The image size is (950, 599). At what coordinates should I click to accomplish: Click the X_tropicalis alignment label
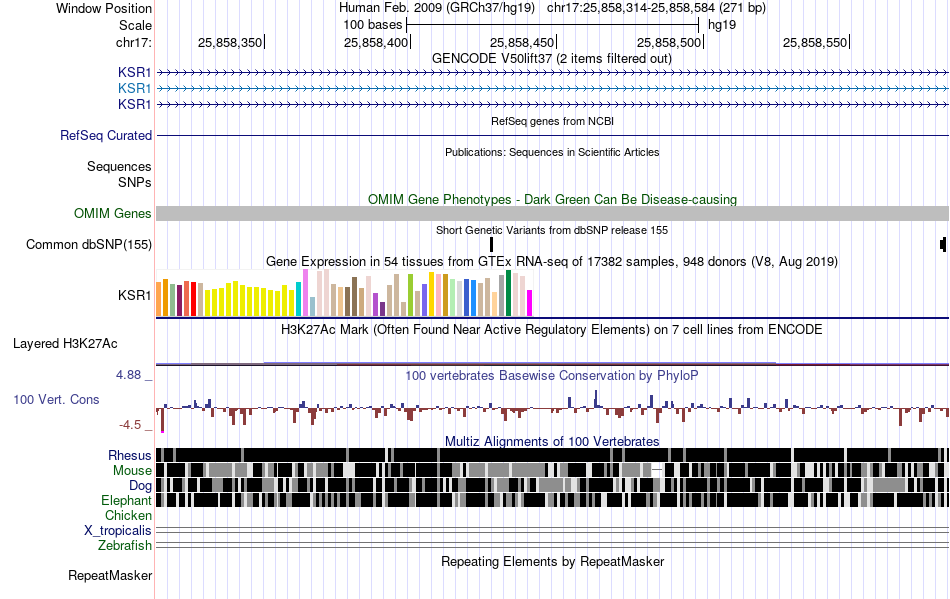pyautogui.click(x=118, y=531)
